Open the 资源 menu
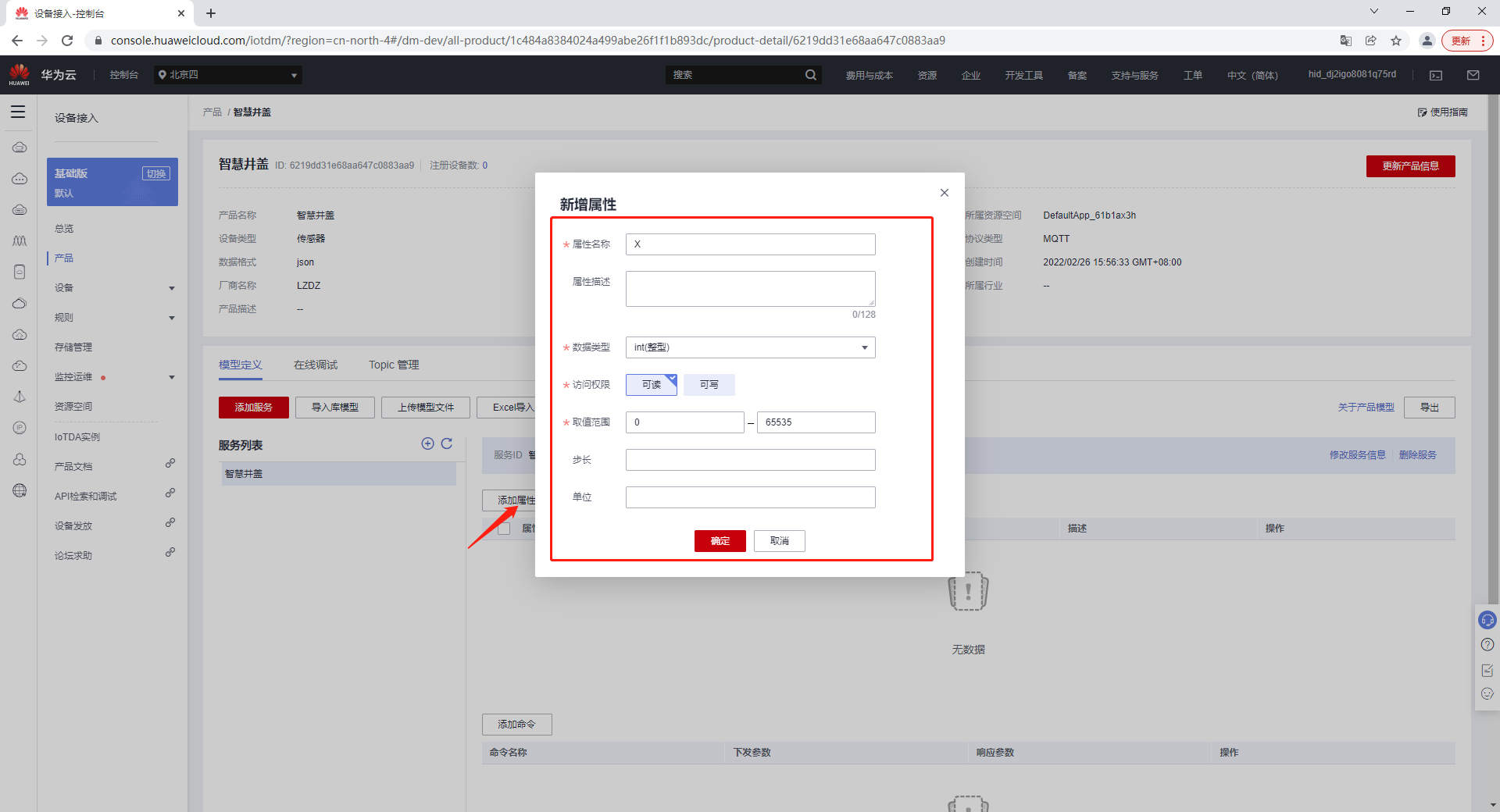The height and width of the screenshot is (812, 1500). (927, 75)
